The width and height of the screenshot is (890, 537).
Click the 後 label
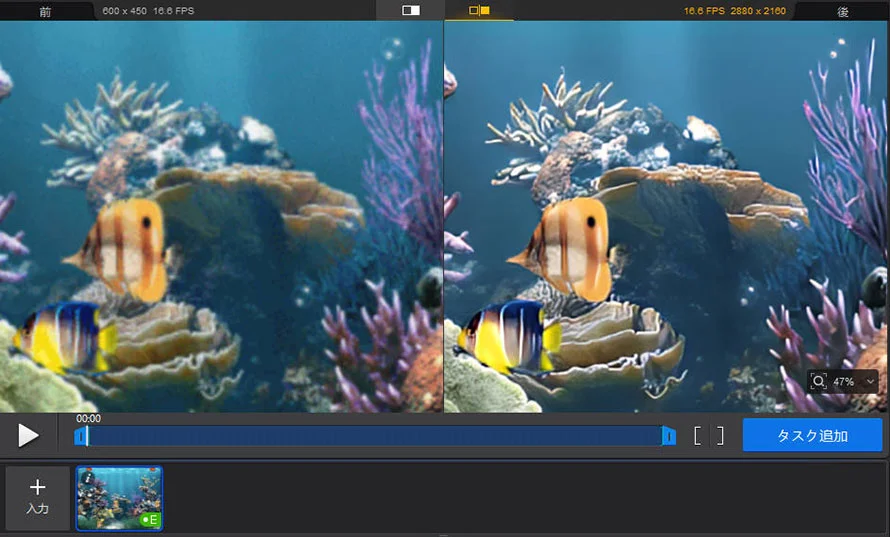click(843, 12)
